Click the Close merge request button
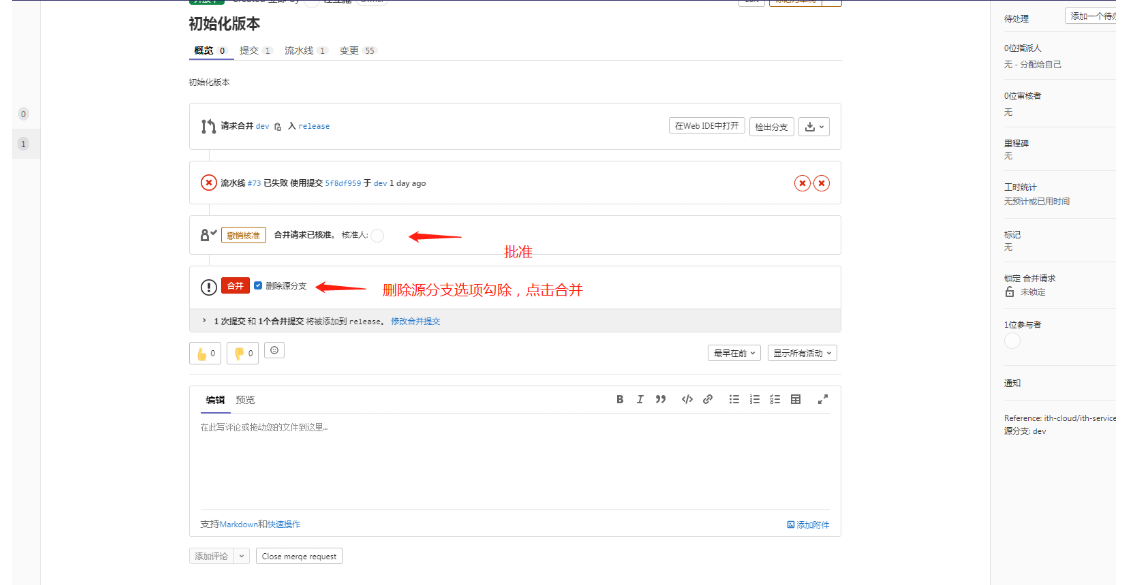The height and width of the screenshot is (585, 1127). 299,556
